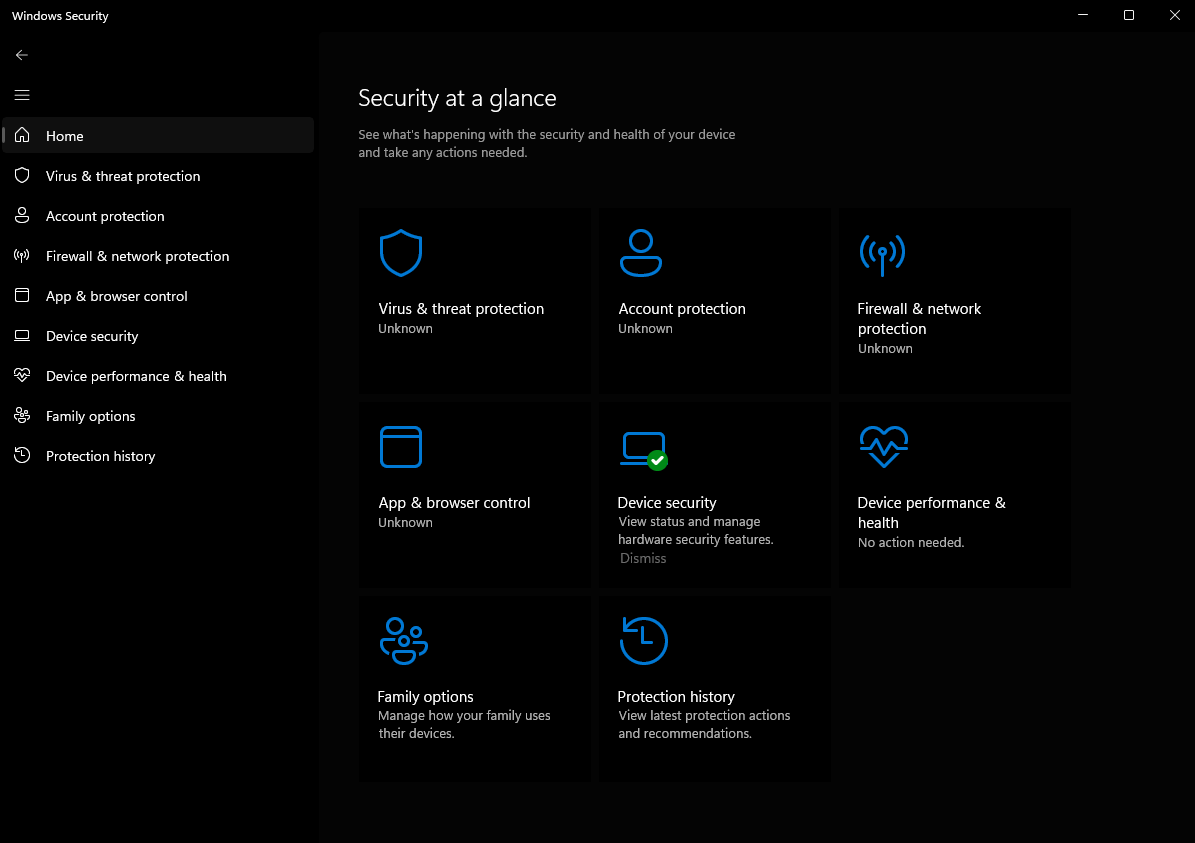Select App & browser control in sidebar
Image resolution: width=1195 pixels, height=843 pixels.
[158, 296]
